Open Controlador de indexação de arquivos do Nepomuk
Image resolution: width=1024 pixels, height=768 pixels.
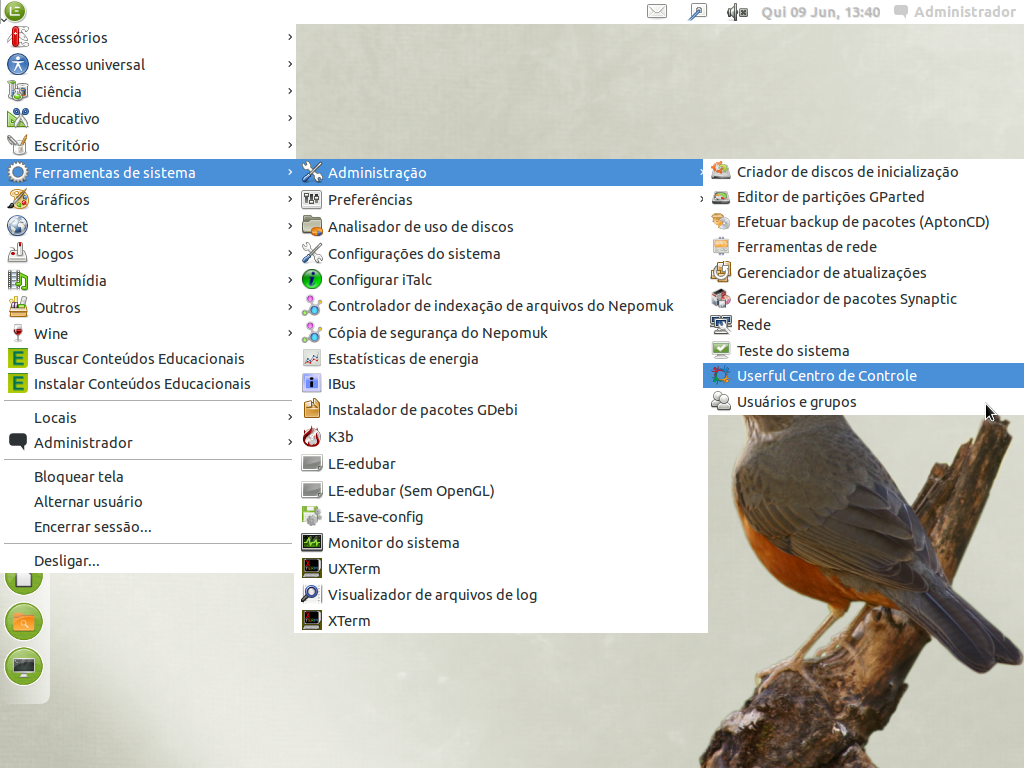click(500, 306)
